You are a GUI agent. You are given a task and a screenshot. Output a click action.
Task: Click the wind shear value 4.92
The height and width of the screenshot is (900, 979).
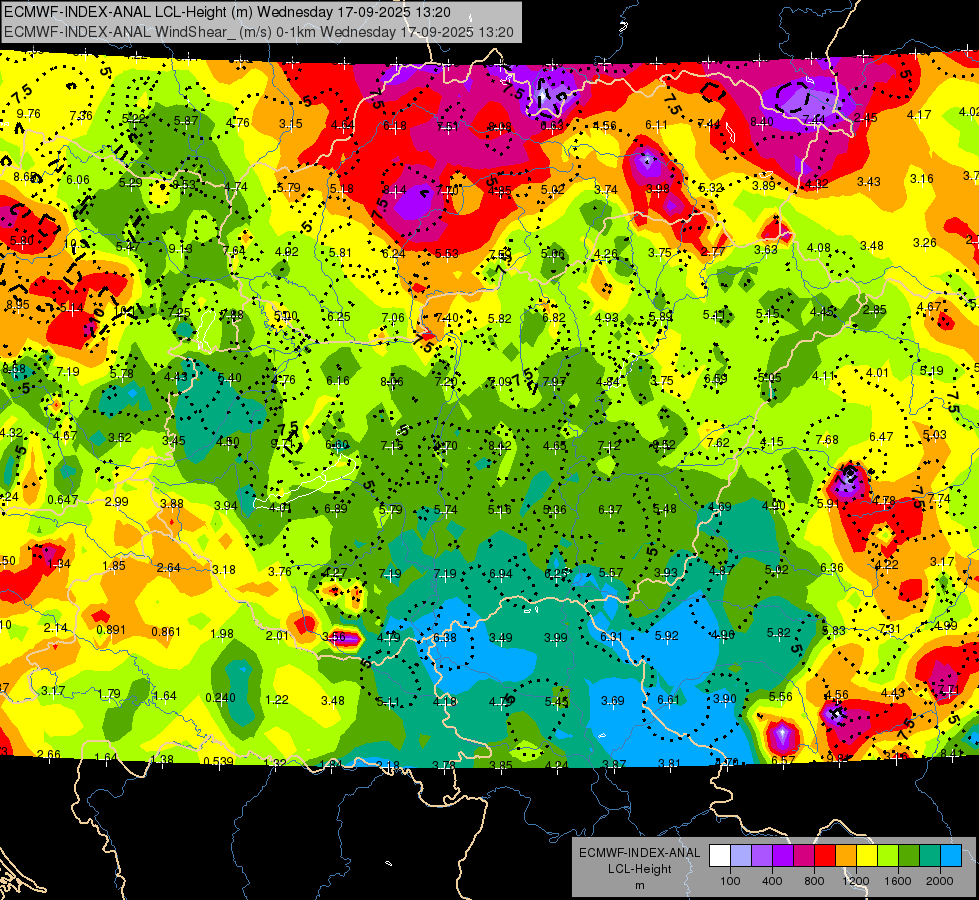(287, 252)
